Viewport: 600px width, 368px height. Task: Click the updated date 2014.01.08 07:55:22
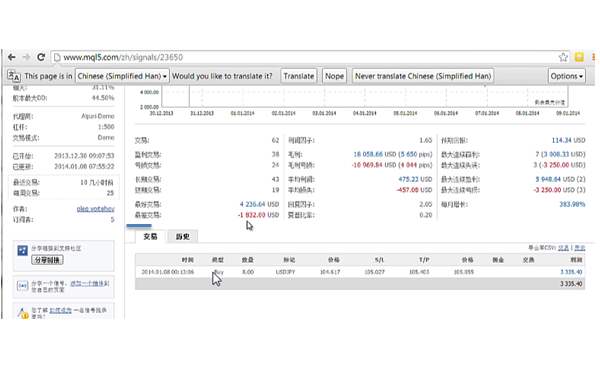[x=84, y=166]
